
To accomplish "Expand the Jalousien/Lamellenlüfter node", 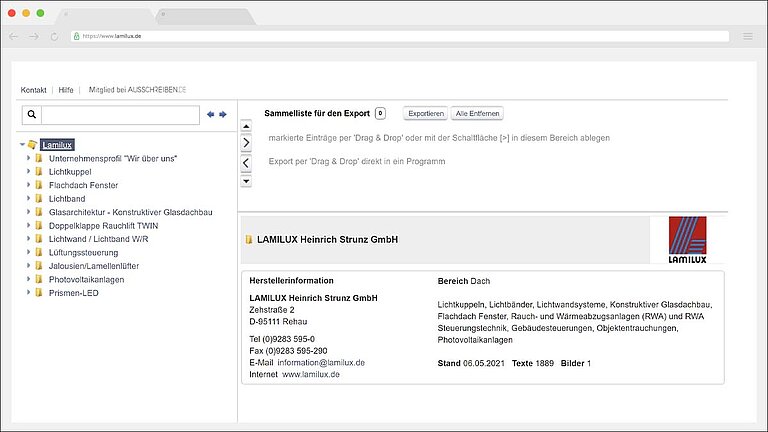I will click(28, 265).
